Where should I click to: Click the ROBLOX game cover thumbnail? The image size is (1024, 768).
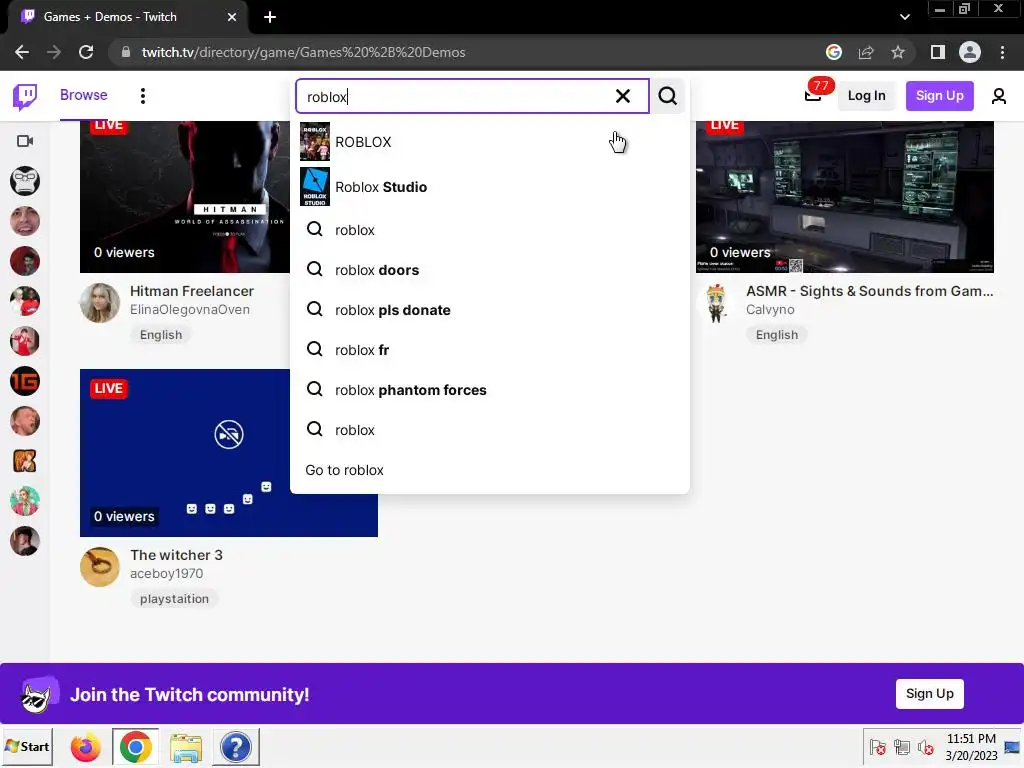[315, 142]
